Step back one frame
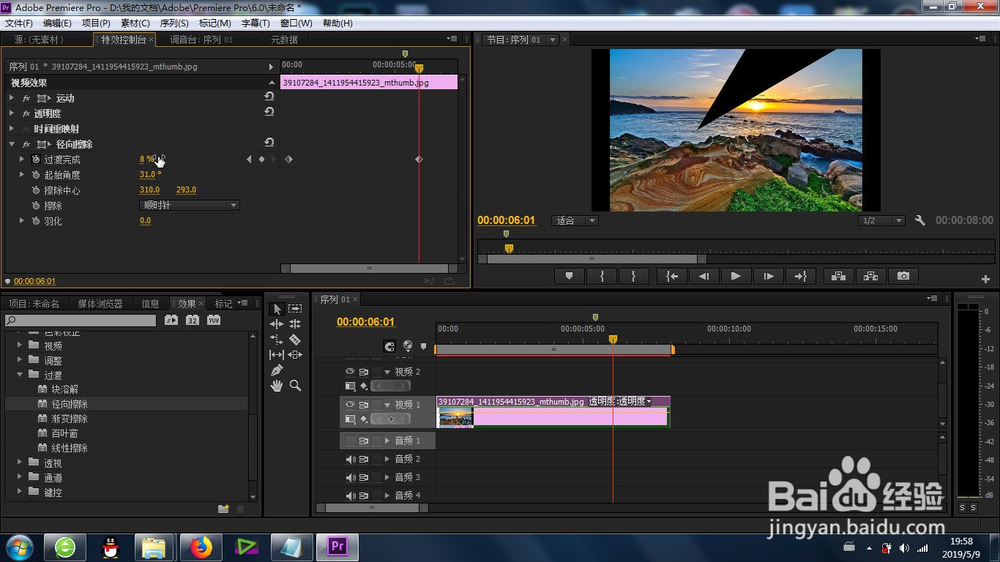This screenshot has width=1000, height=562. [x=703, y=276]
